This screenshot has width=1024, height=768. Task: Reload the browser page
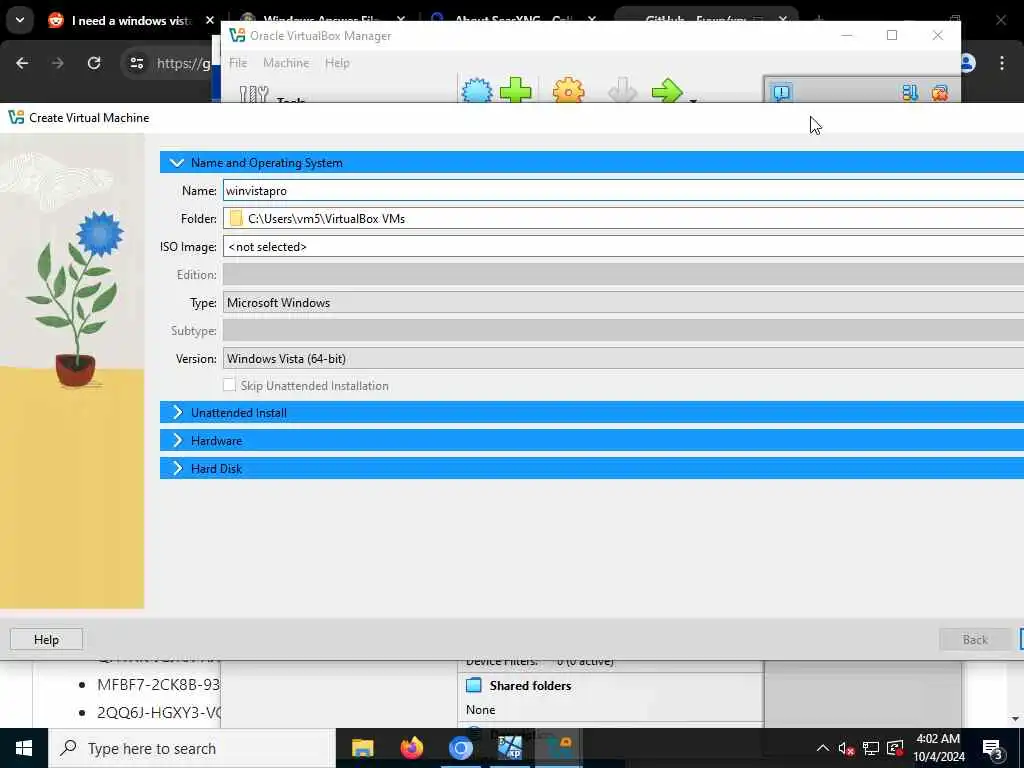click(94, 63)
